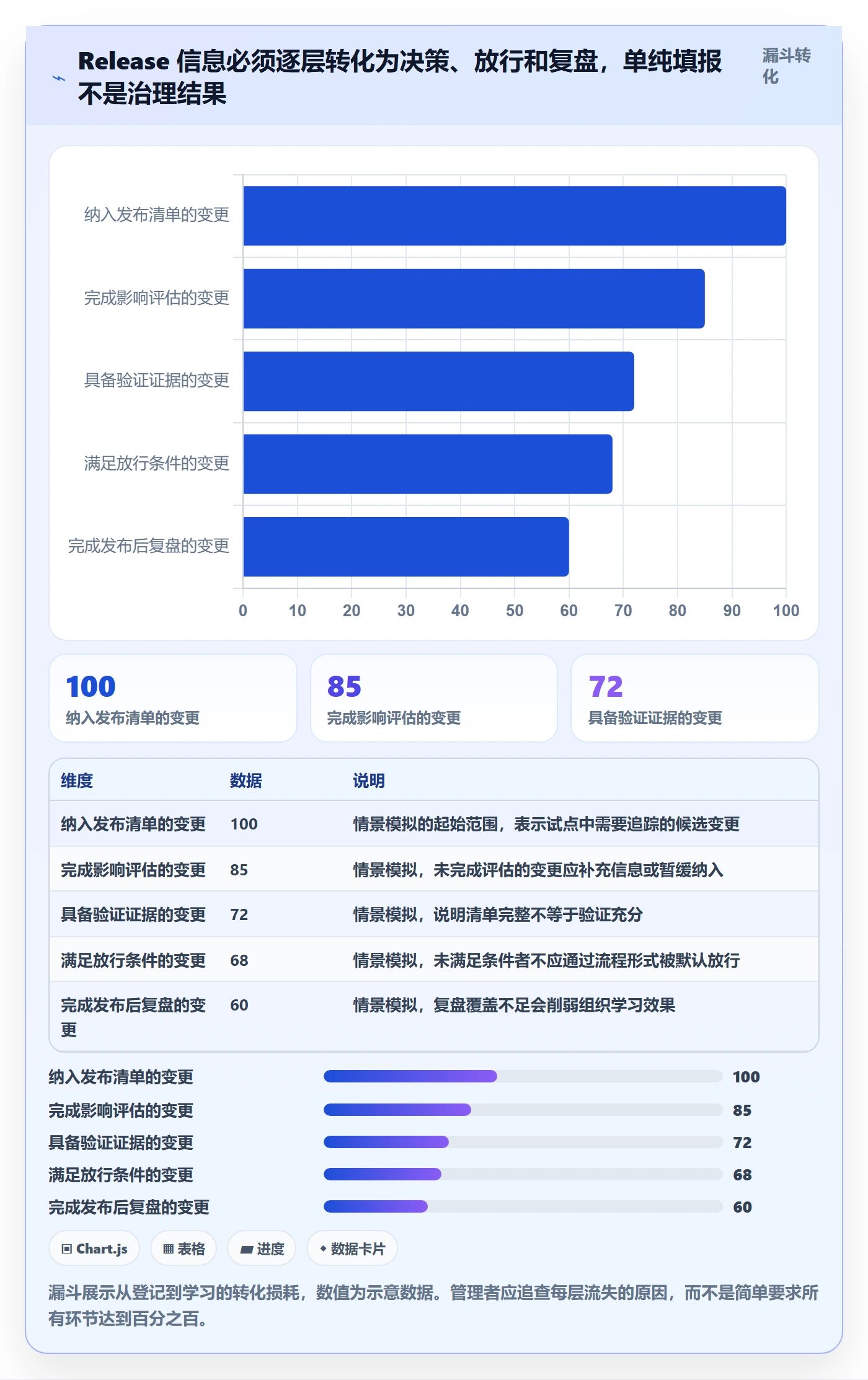
Task: Click chart y-axis label 满足放行条件的变更
Action: (x=157, y=463)
